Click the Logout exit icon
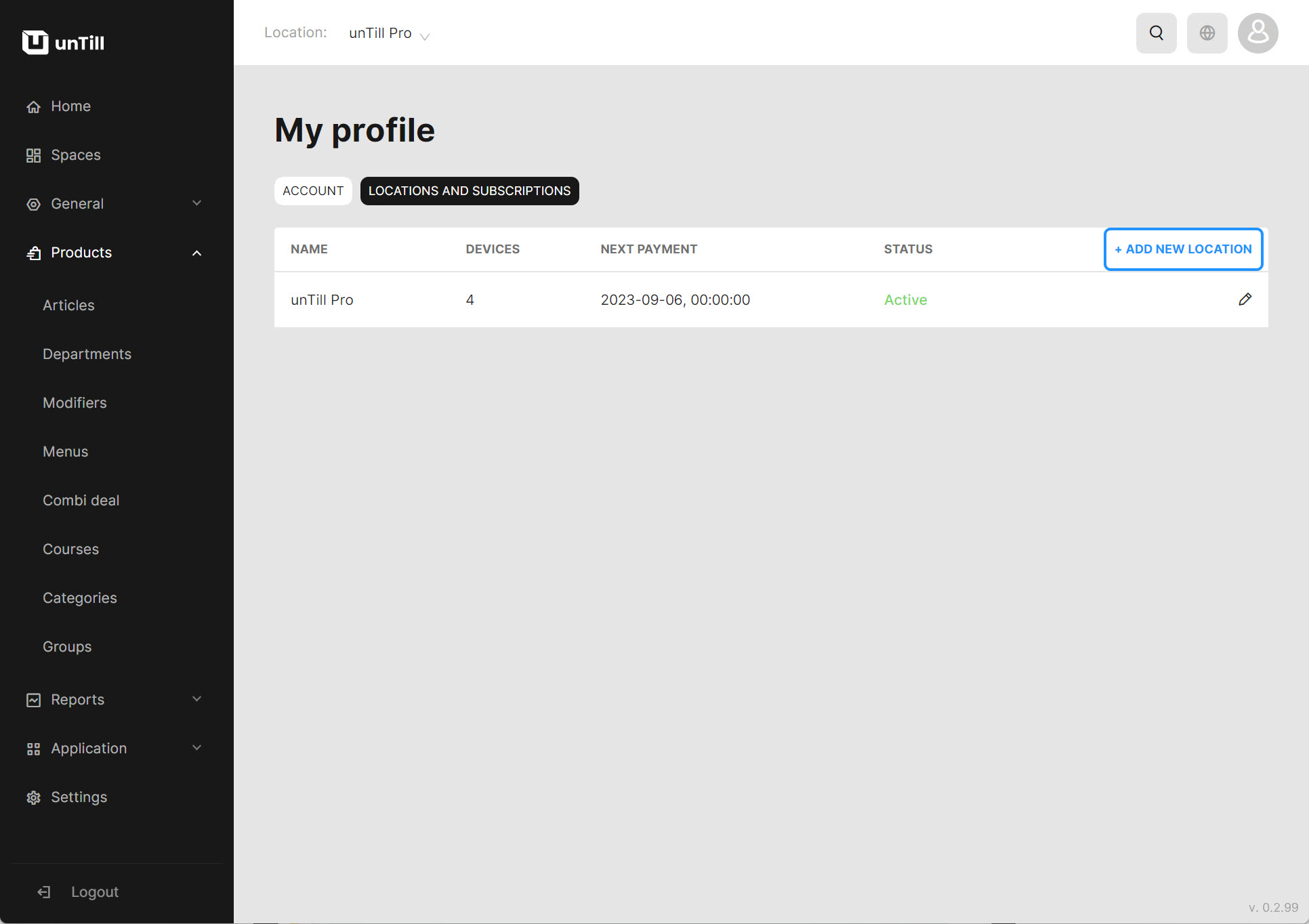 coord(44,892)
